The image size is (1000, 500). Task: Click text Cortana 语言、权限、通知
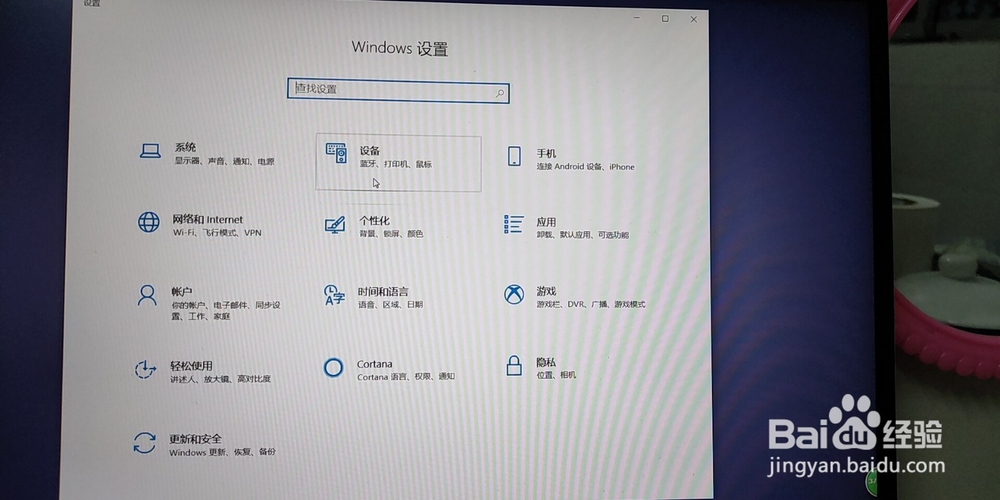click(406, 377)
